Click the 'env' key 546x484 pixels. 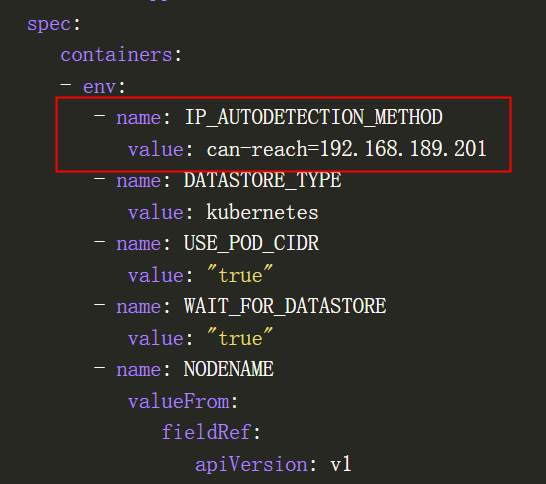(x=99, y=87)
